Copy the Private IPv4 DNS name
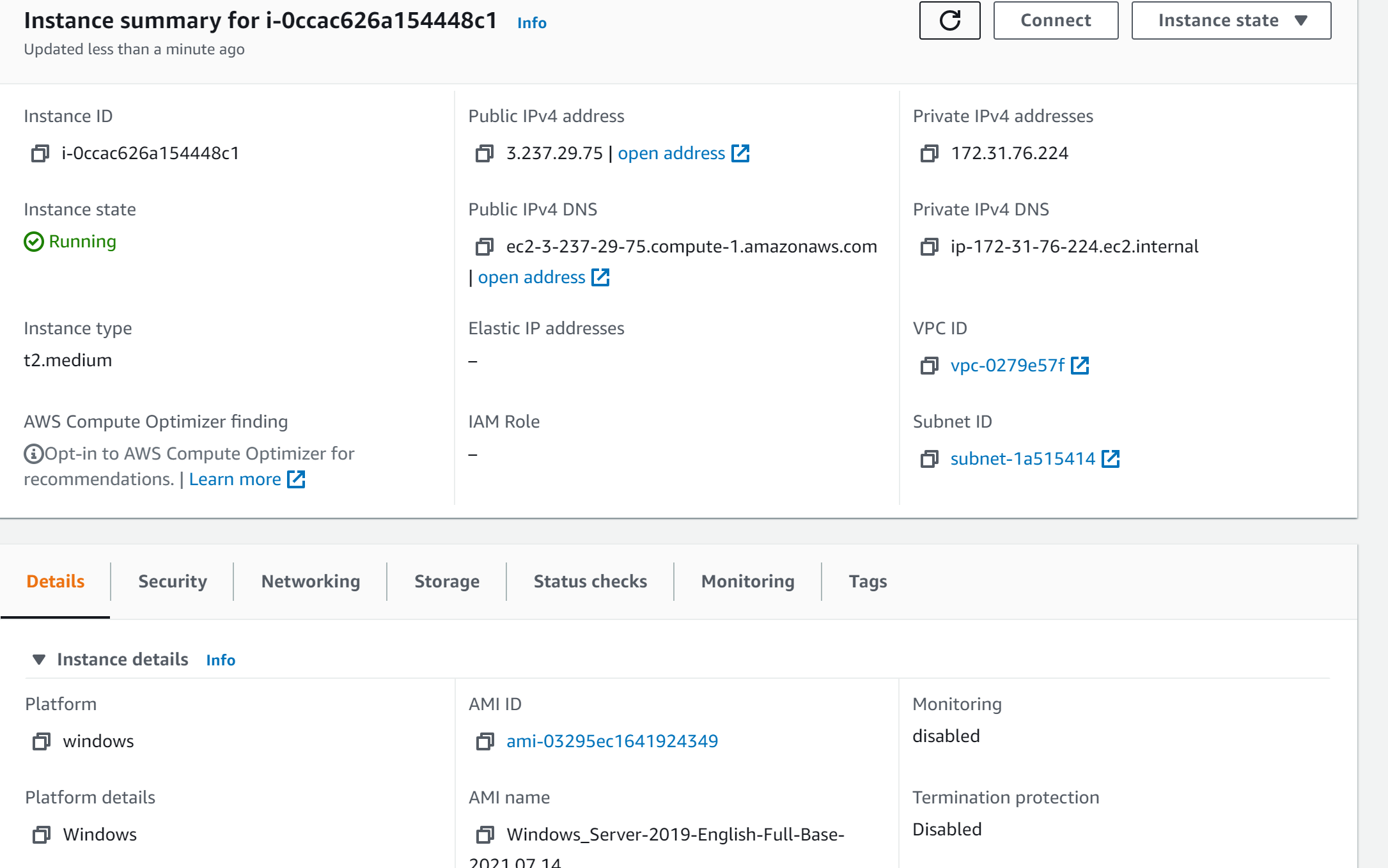The image size is (1388, 868). click(930, 247)
